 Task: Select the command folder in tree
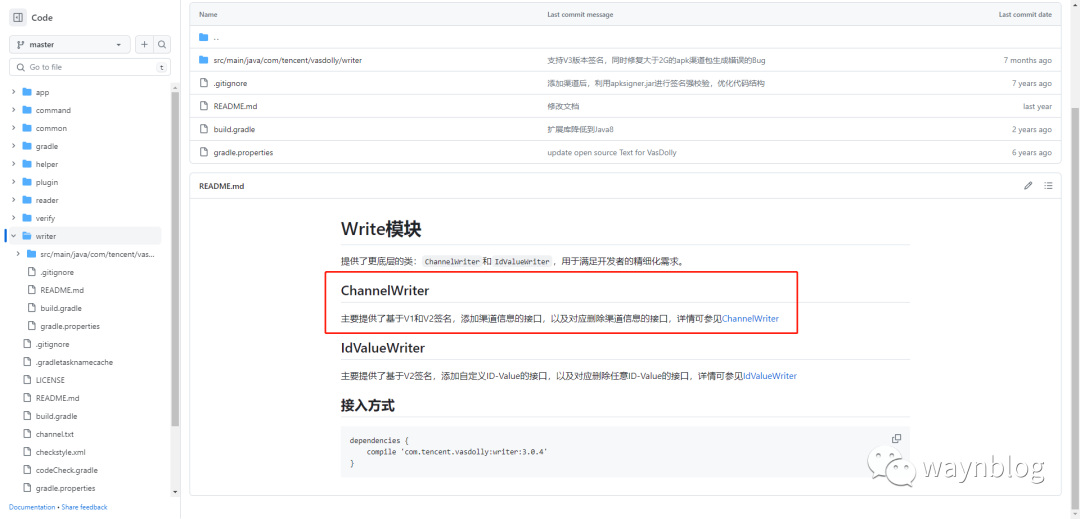(x=53, y=110)
